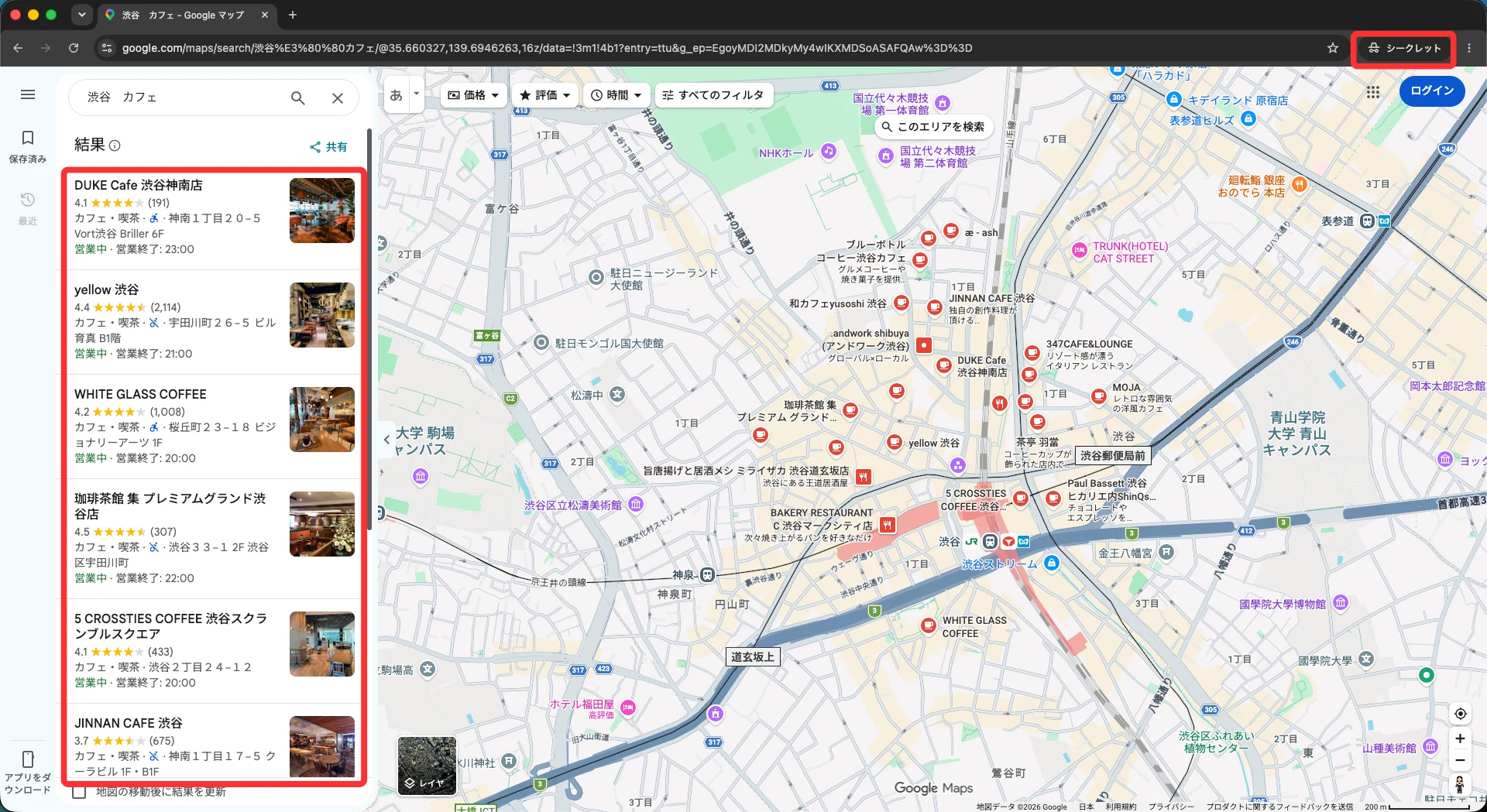Zoom out the map with minus button
Screen dimensions: 1487x812
(x=1460, y=760)
